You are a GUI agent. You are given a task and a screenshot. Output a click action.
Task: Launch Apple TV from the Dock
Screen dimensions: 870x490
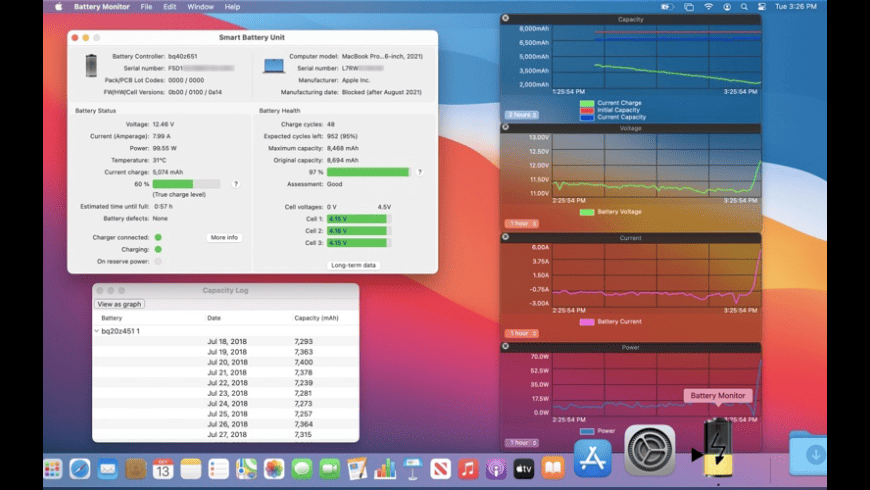point(524,469)
